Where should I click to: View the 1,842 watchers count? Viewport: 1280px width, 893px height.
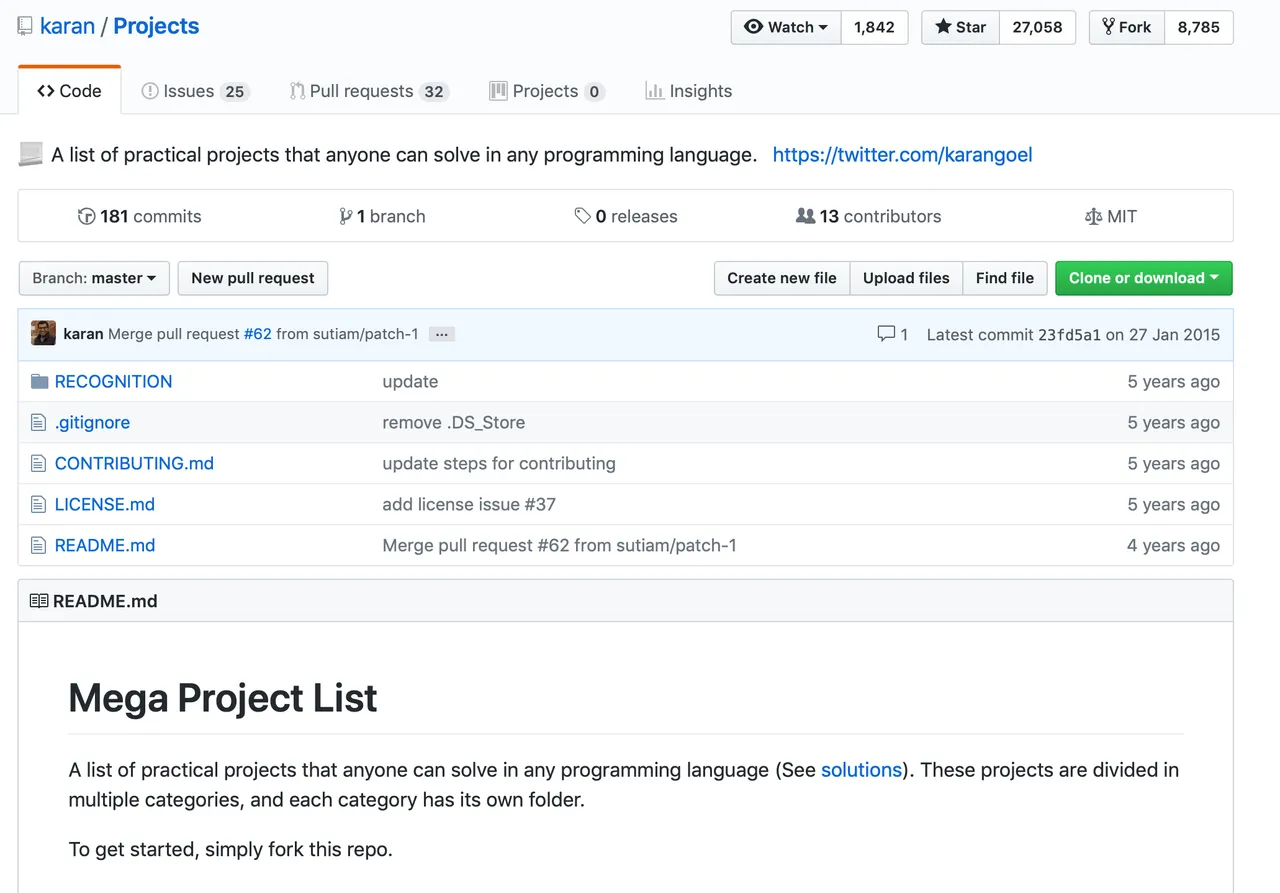pyautogui.click(x=874, y=28)
